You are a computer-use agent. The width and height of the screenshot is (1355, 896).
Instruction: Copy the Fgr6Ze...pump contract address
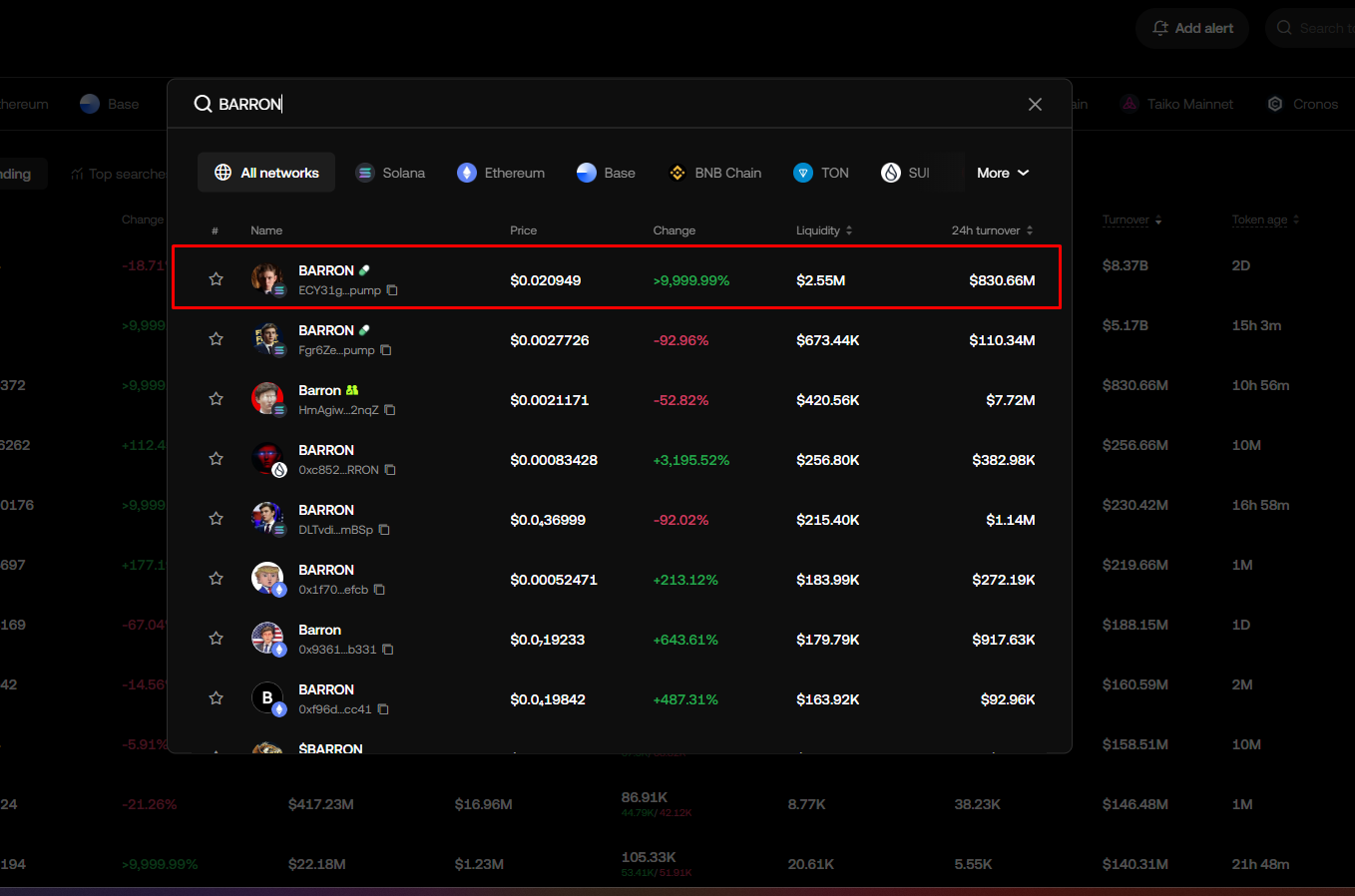point(386,350)
